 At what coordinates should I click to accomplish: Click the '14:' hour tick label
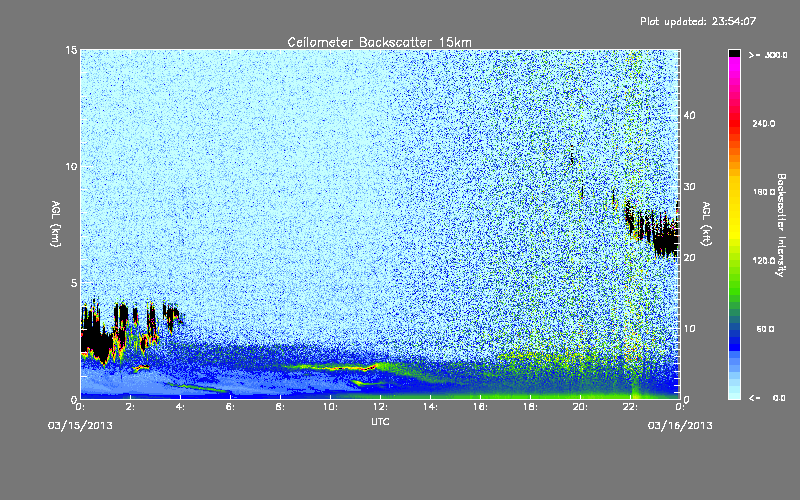click(x=430, y=407)
